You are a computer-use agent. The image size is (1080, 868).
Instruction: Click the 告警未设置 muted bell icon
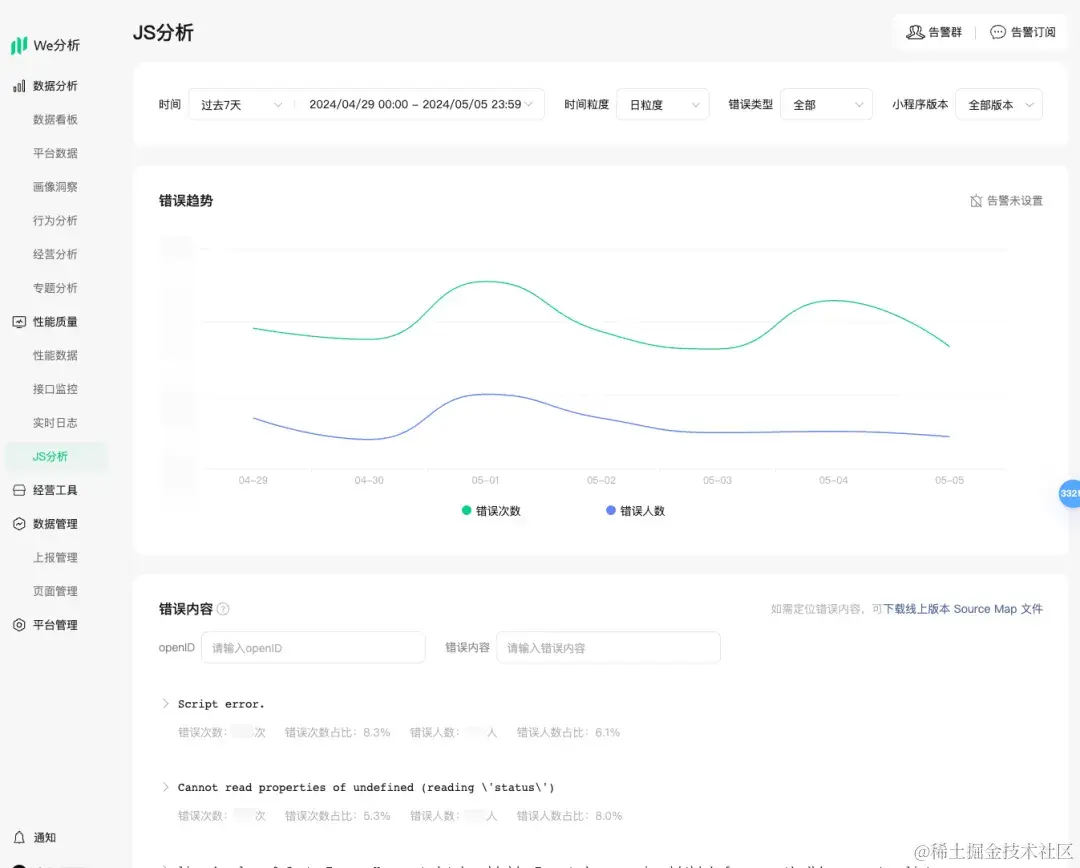(x=976, y=201)
